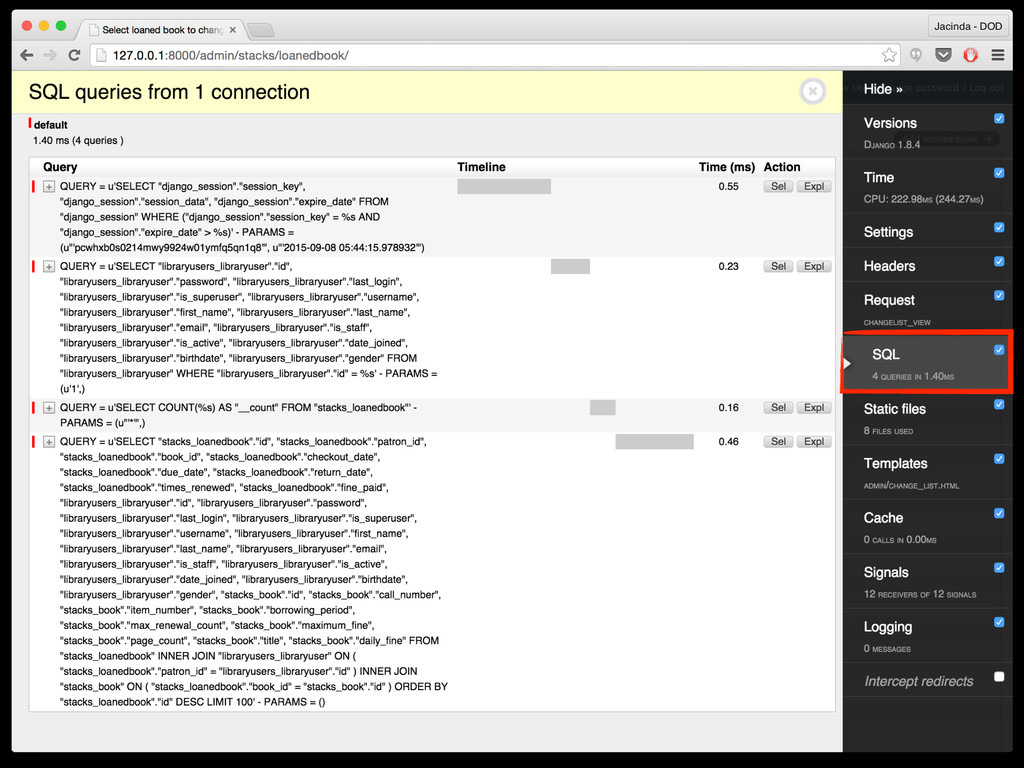Image resolution: width=1024 pixels, height=768 pixels.
Task: Expand the django_session query
Action: pyautogui.click(x=49, y=187)
